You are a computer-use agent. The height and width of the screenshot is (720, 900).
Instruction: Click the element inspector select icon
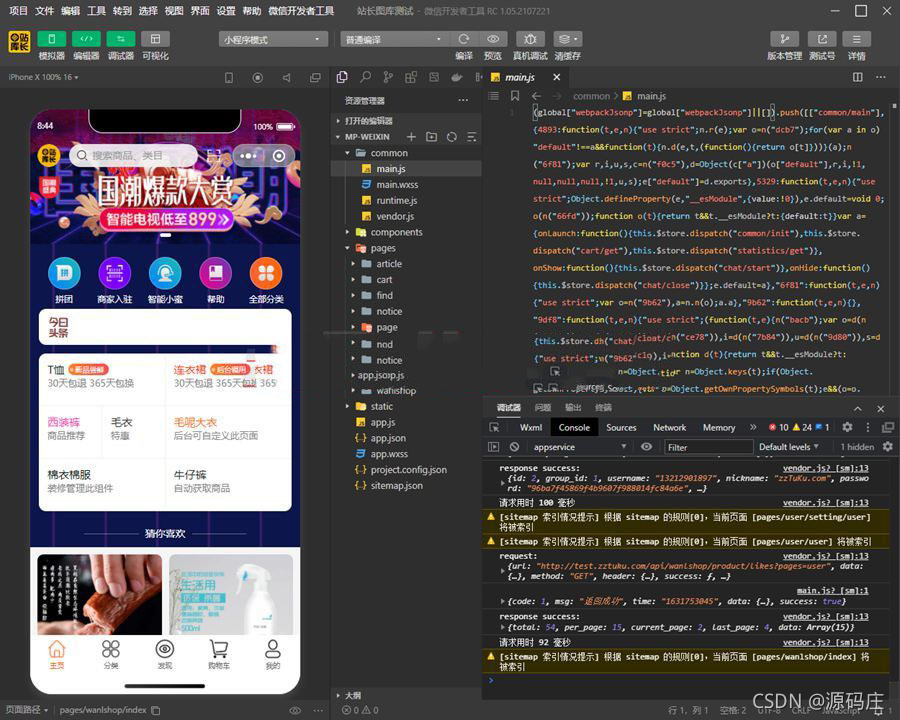(494, 427)
